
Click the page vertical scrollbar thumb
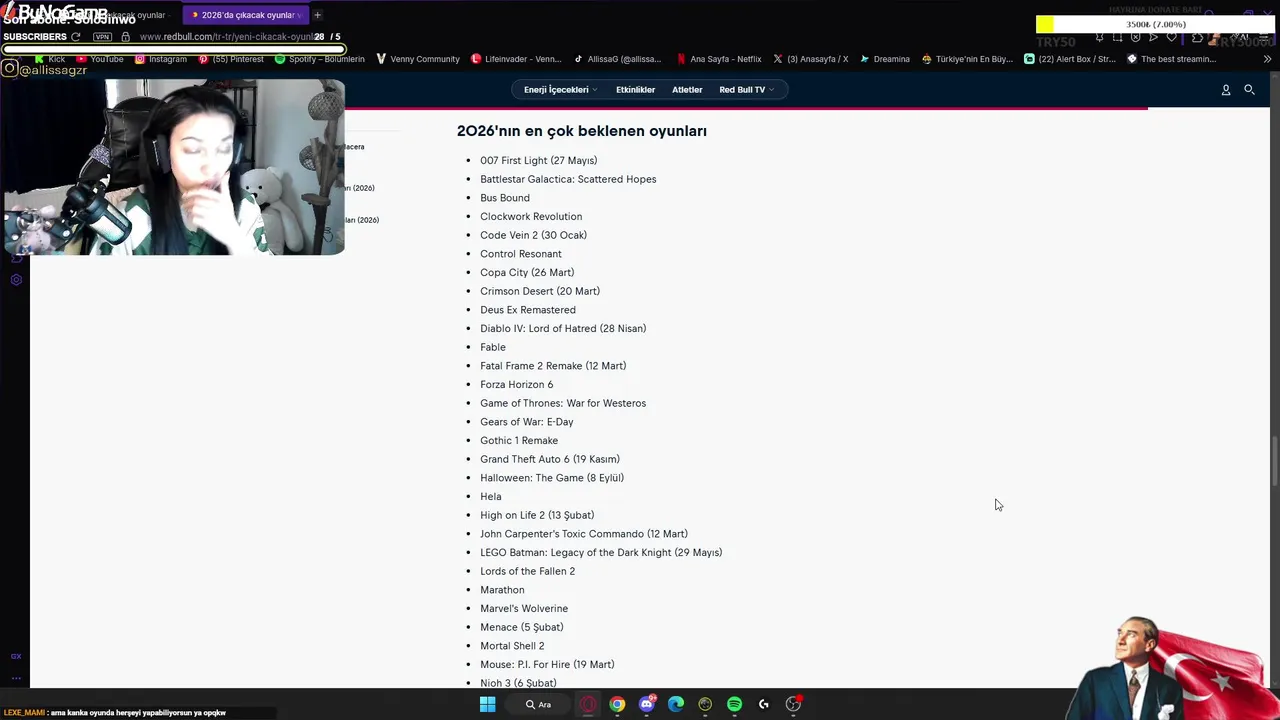click(x=1274, y=460)
